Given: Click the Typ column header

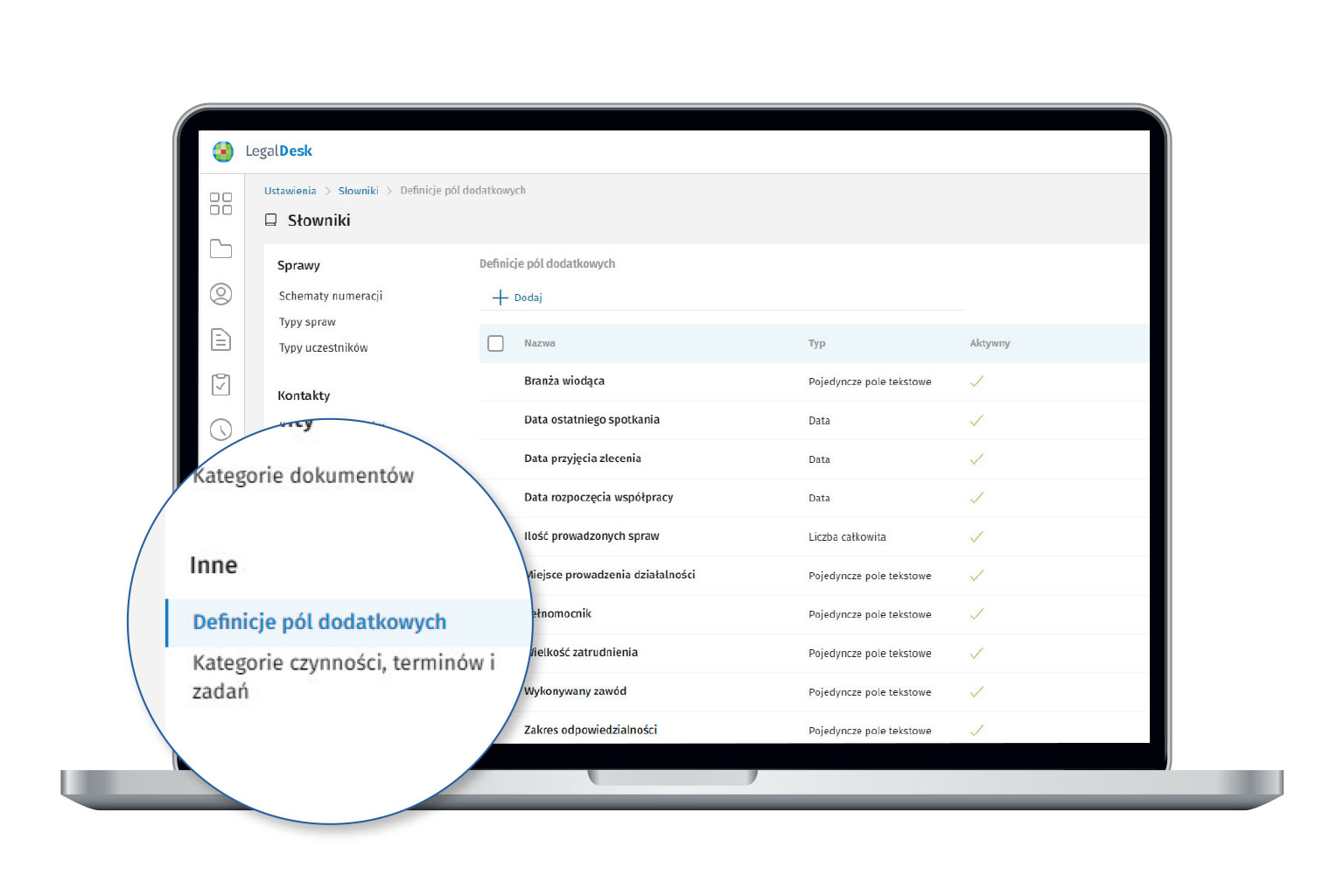Looking at the screenshot, I should pos(816,343).
